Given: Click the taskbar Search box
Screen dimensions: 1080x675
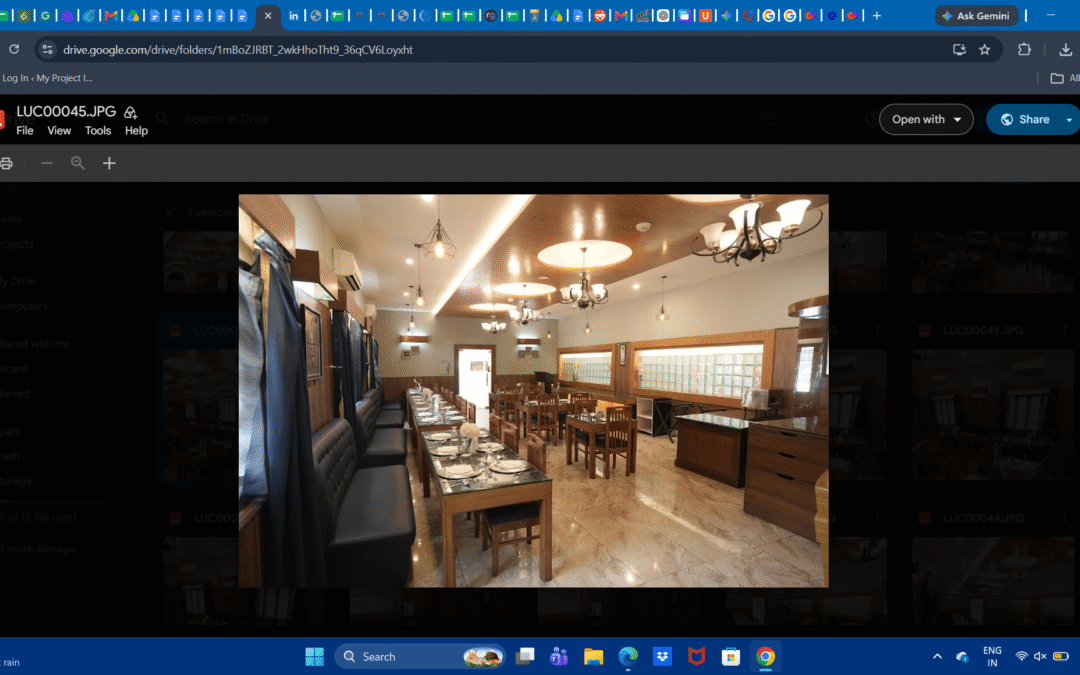Looking at the screenshot, I should (x=420, y=656).
